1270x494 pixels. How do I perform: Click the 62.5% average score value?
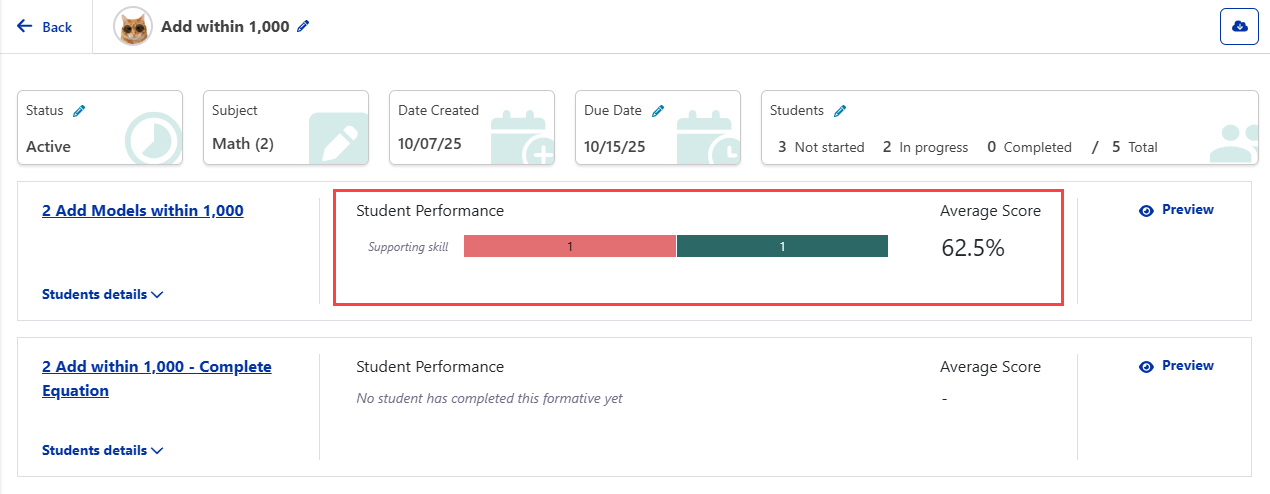972,248
